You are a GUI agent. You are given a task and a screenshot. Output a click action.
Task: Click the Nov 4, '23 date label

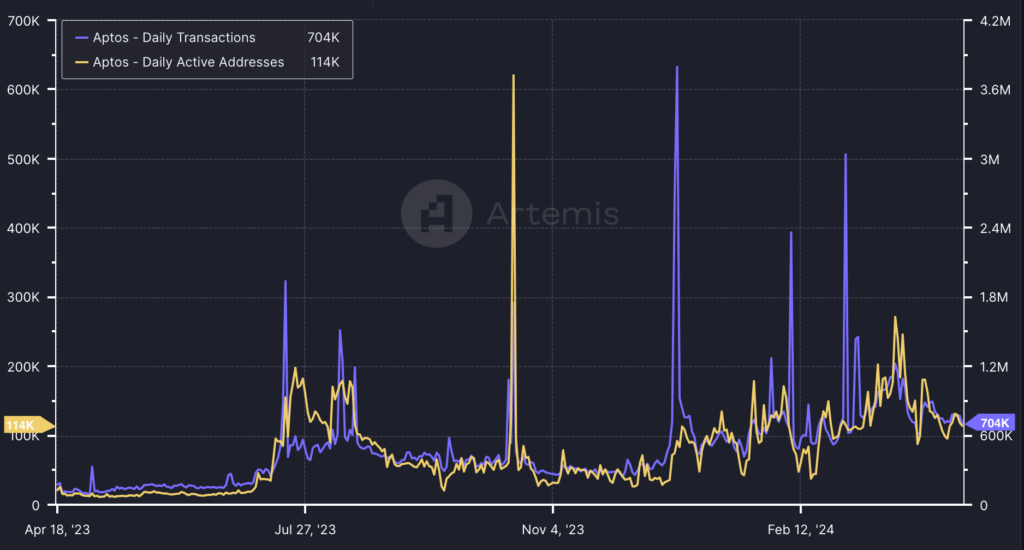point(552,530)
